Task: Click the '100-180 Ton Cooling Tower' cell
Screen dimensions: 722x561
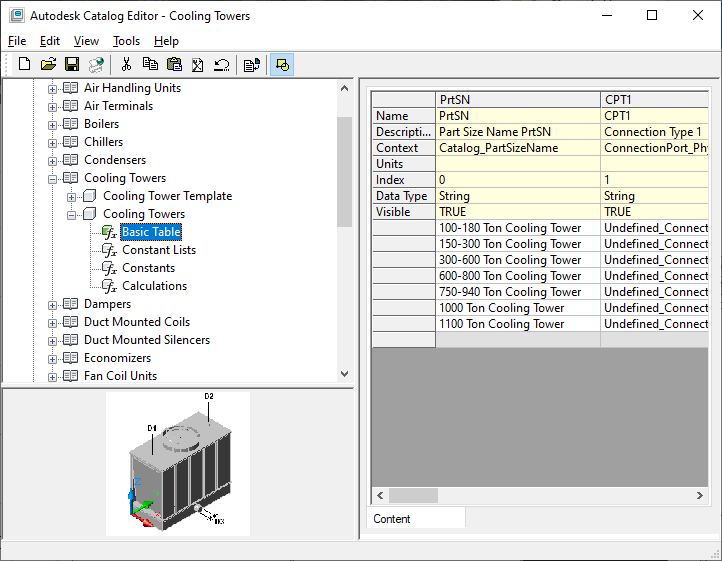Action: 518,228
